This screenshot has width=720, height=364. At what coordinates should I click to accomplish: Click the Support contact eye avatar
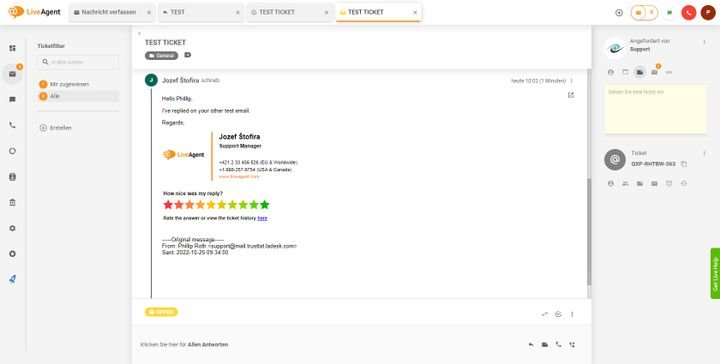click(x=614, y=48)
